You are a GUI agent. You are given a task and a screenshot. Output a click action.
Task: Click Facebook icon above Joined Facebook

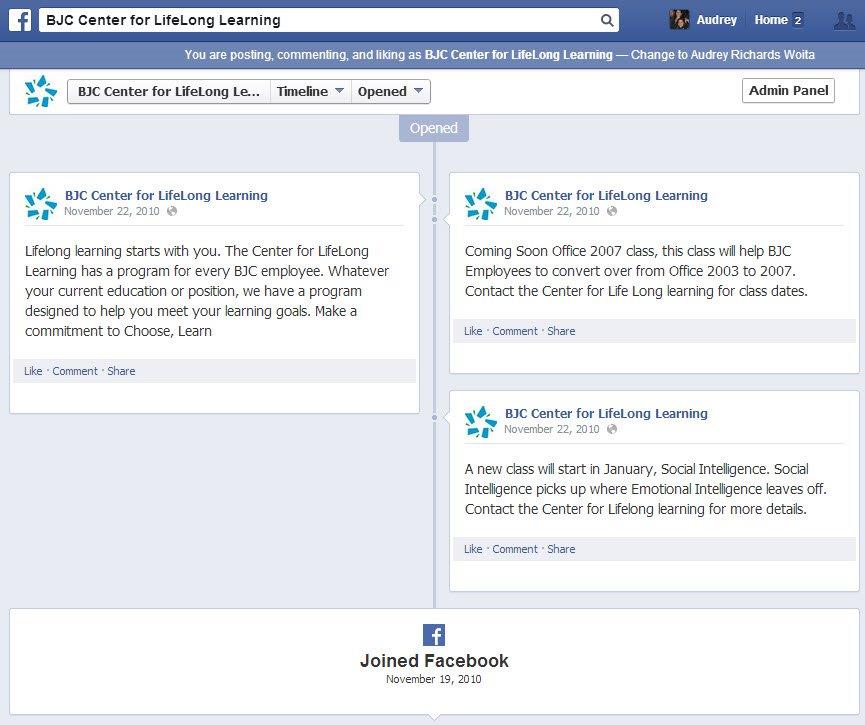[x=434, y=635]
